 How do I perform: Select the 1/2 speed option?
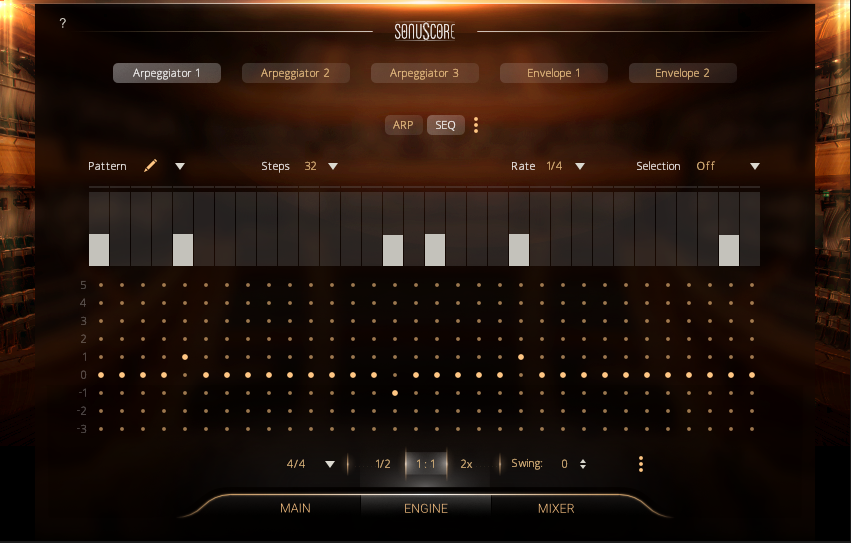click(382, 464)
